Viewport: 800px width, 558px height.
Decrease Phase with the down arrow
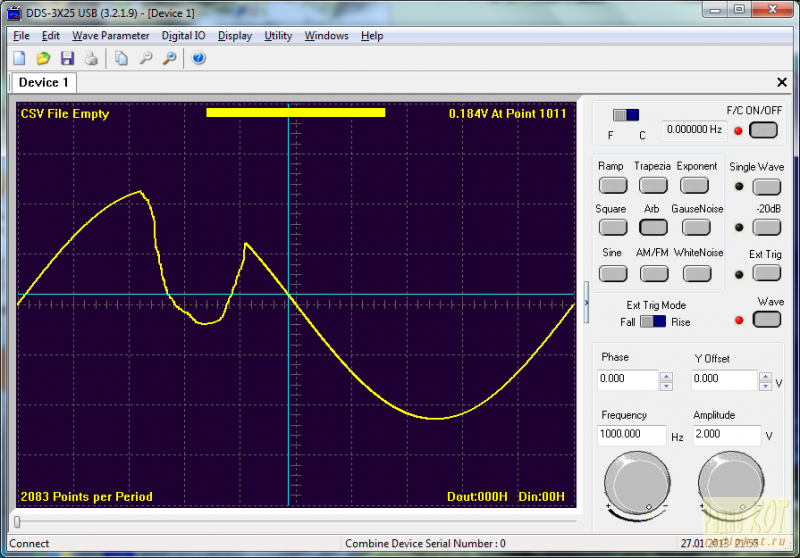click(666, 386)
